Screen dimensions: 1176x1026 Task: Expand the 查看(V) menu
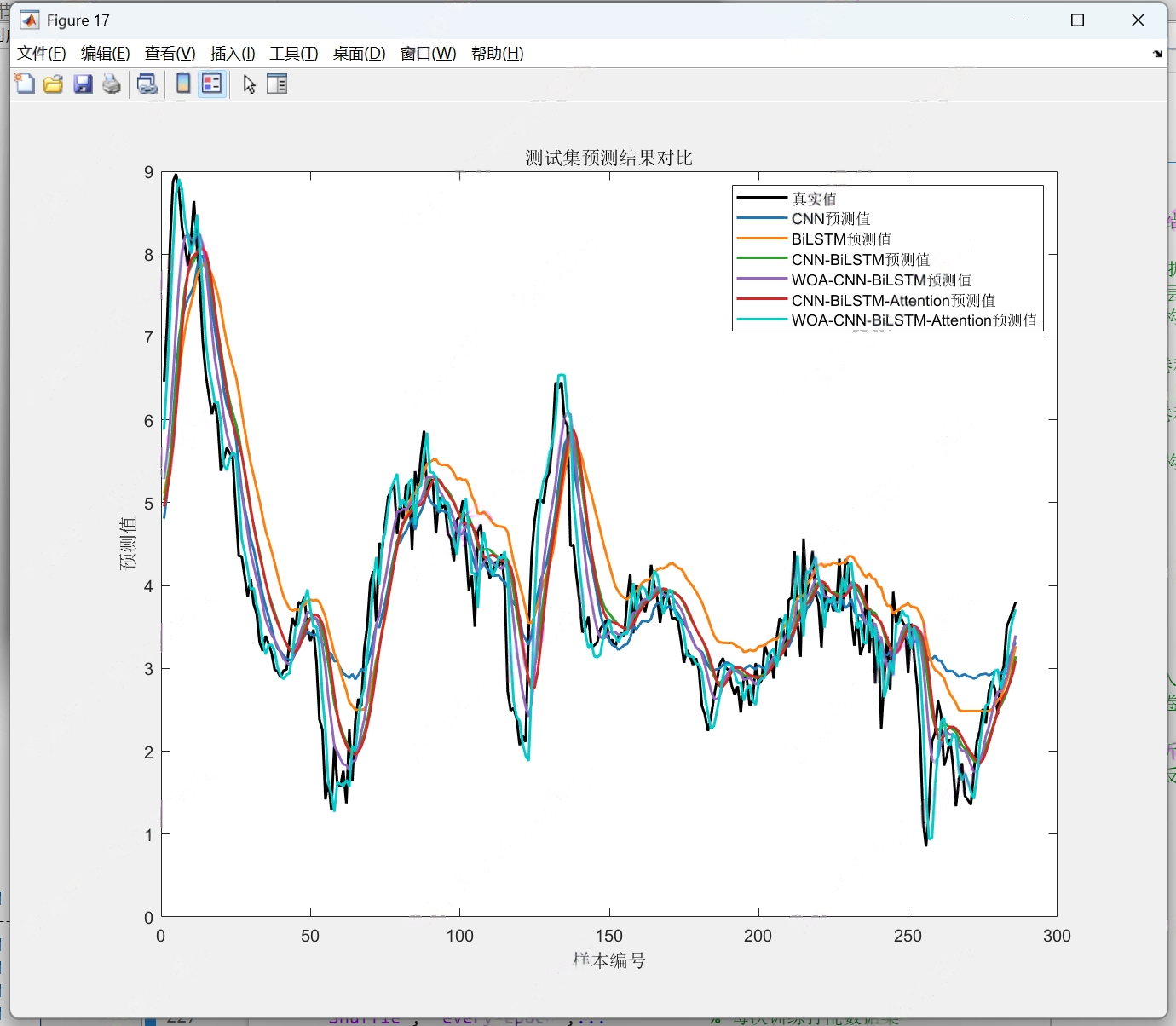tap(170, 54)
